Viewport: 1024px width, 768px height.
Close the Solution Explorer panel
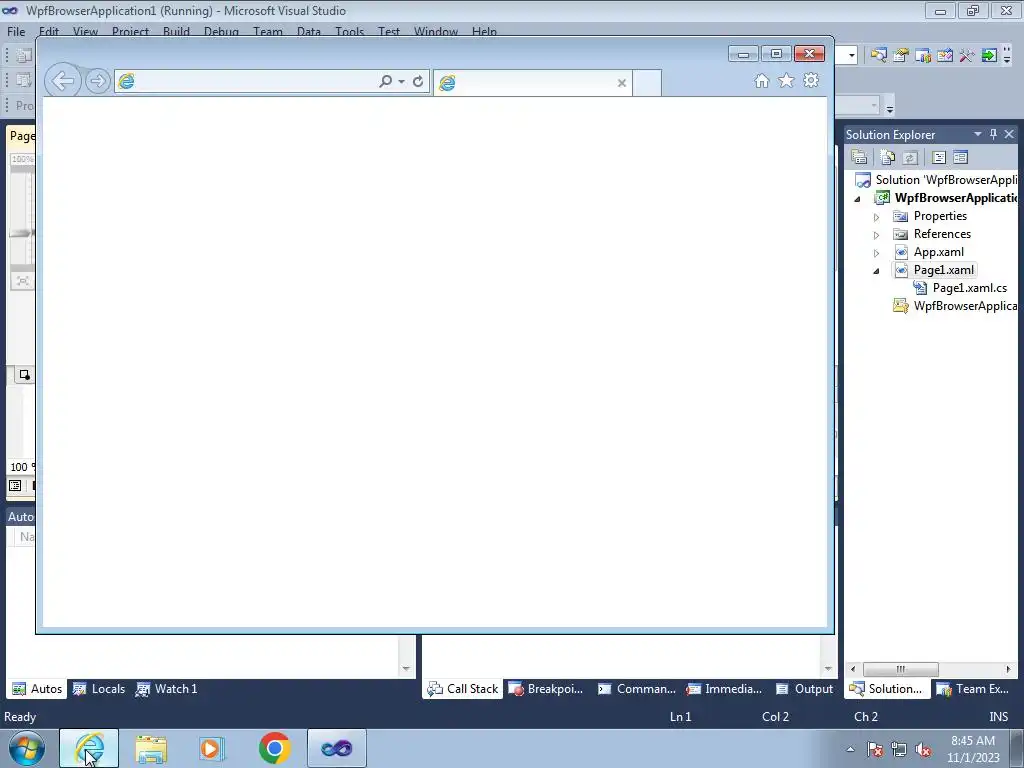(x=1009, y=134)
